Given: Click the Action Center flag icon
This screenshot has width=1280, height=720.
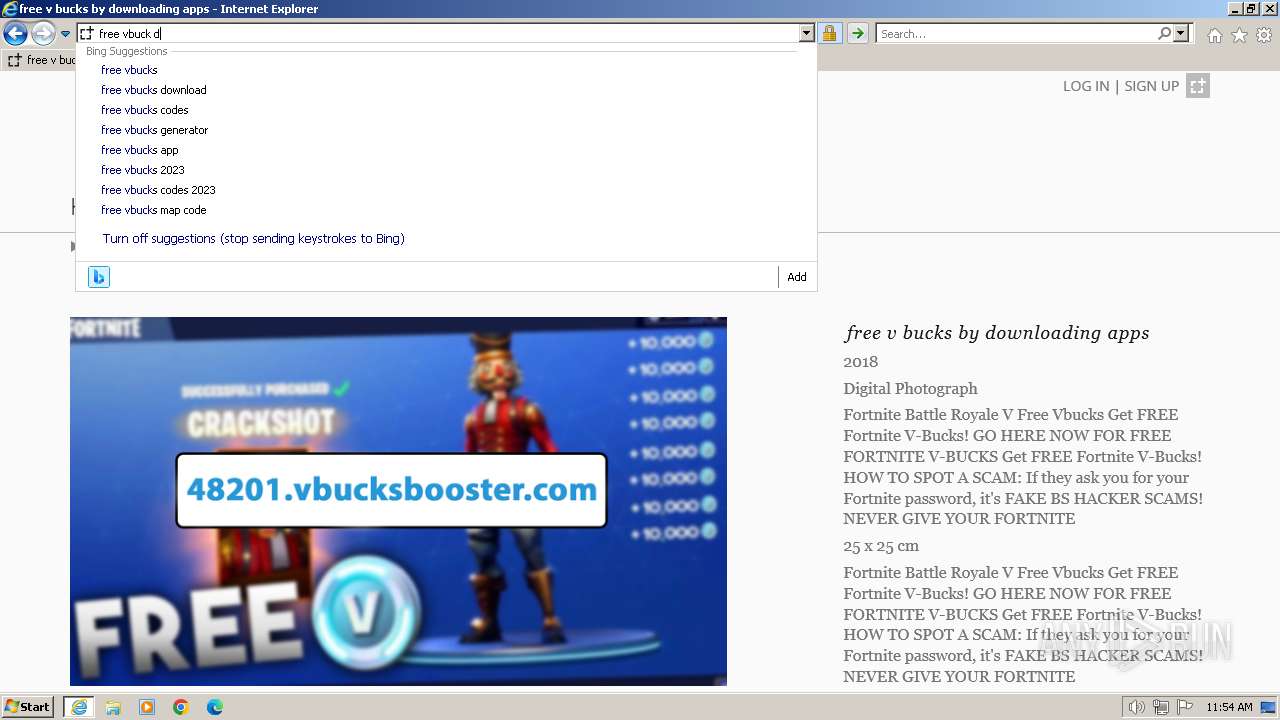Looking at the screenshot, I should pyautogui.click(x=1184, y=707).
